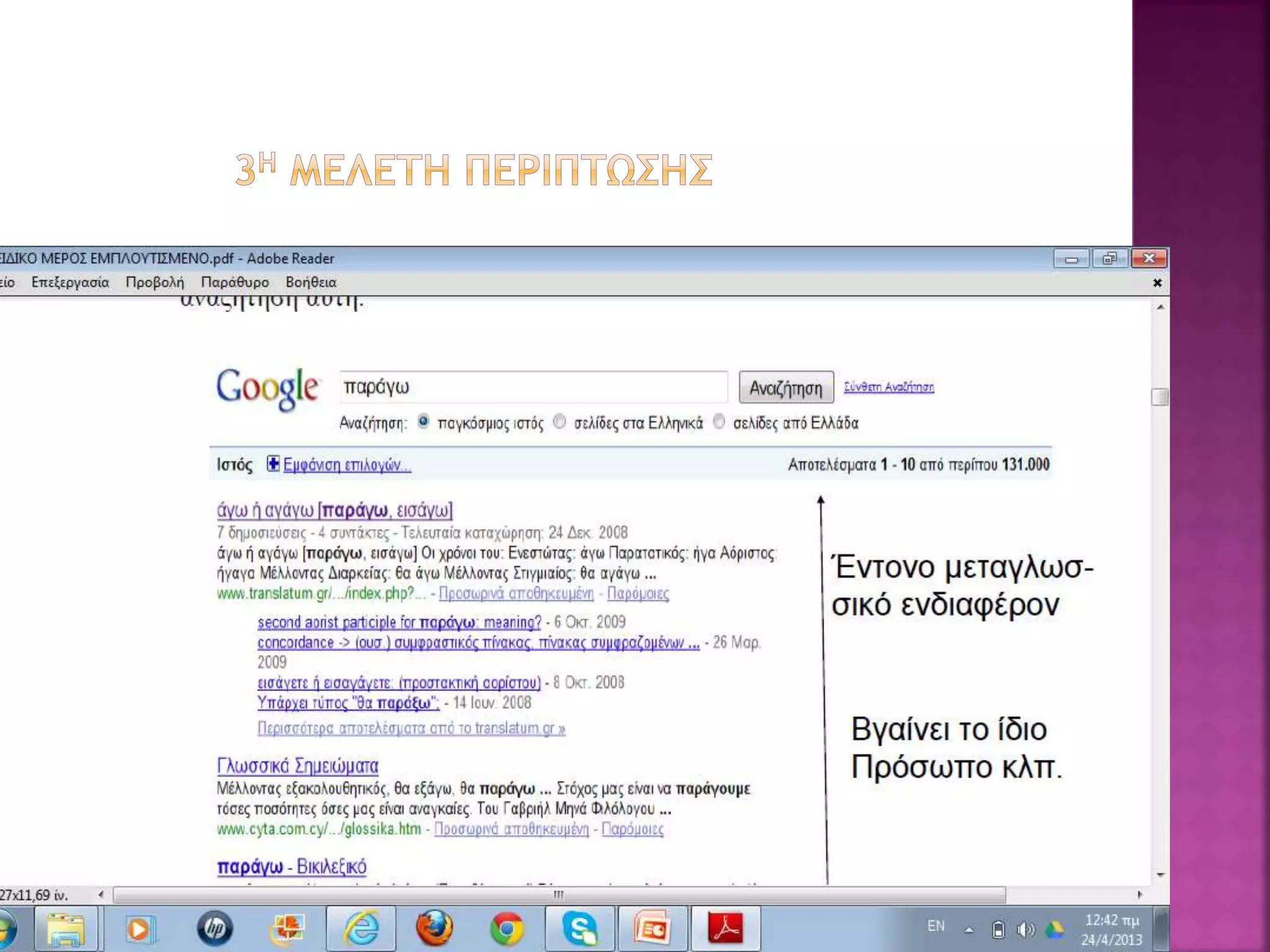Click the vertical scrollbar down arrow

1160,875
